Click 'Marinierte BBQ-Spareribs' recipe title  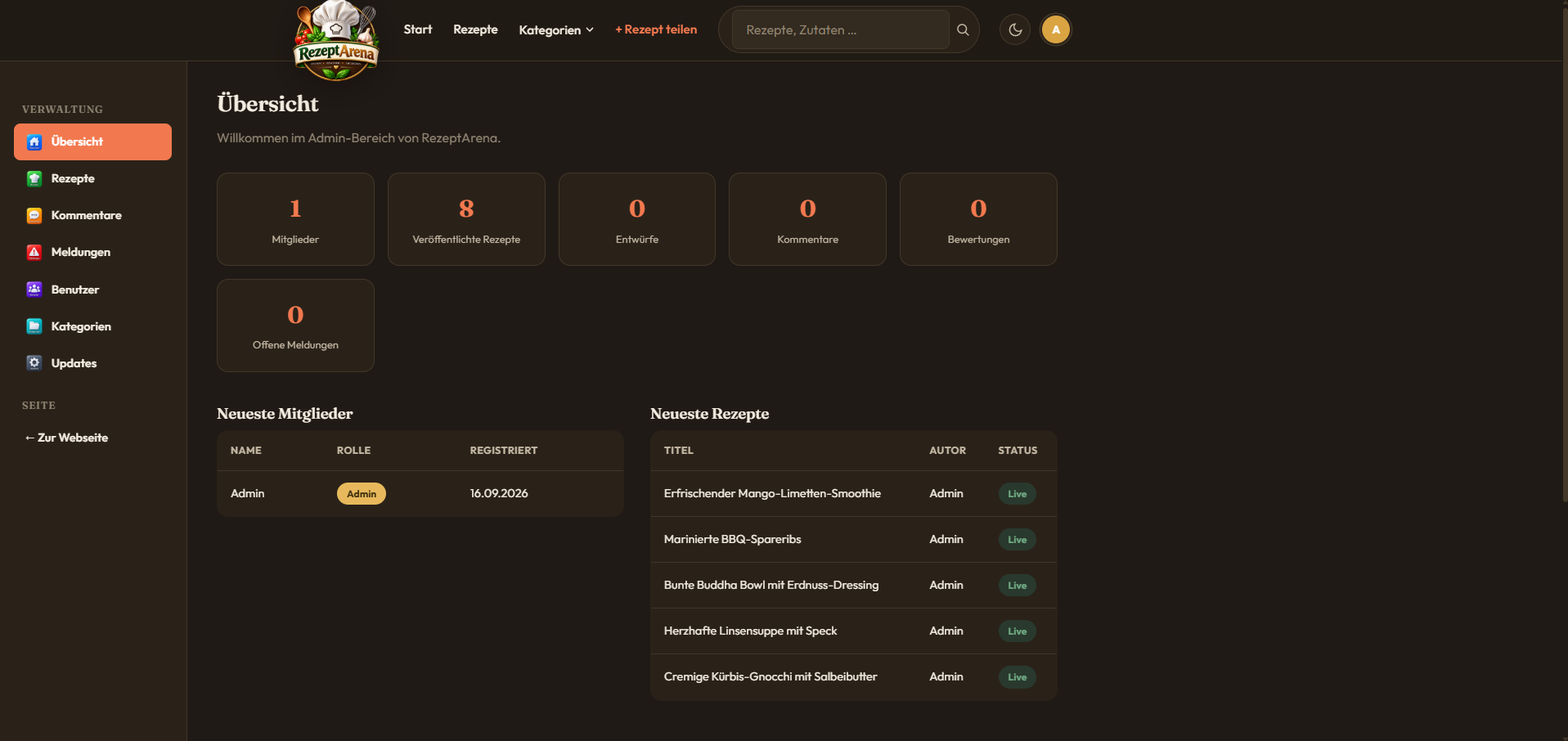(732, 539)
